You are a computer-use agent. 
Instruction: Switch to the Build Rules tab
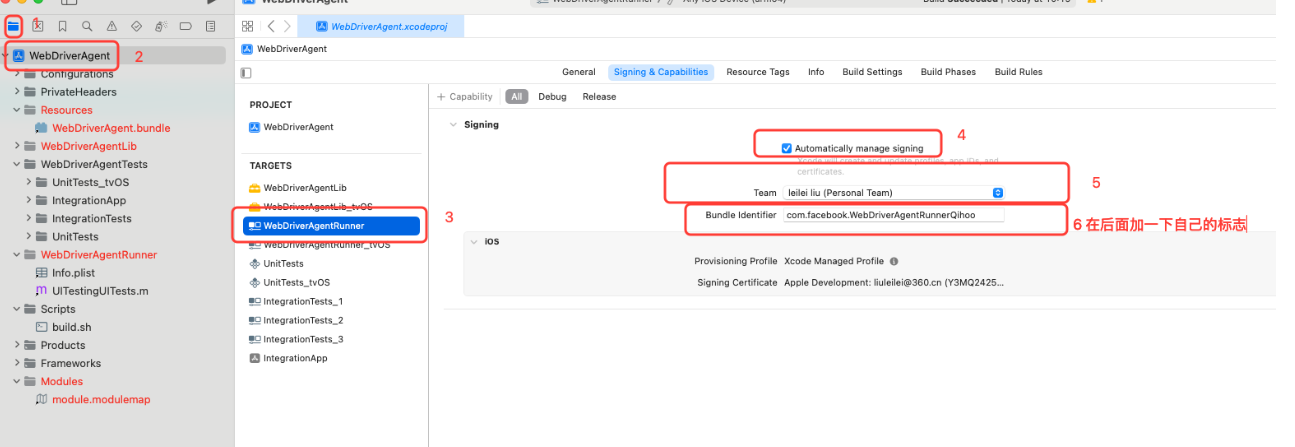click(1019, 72)
